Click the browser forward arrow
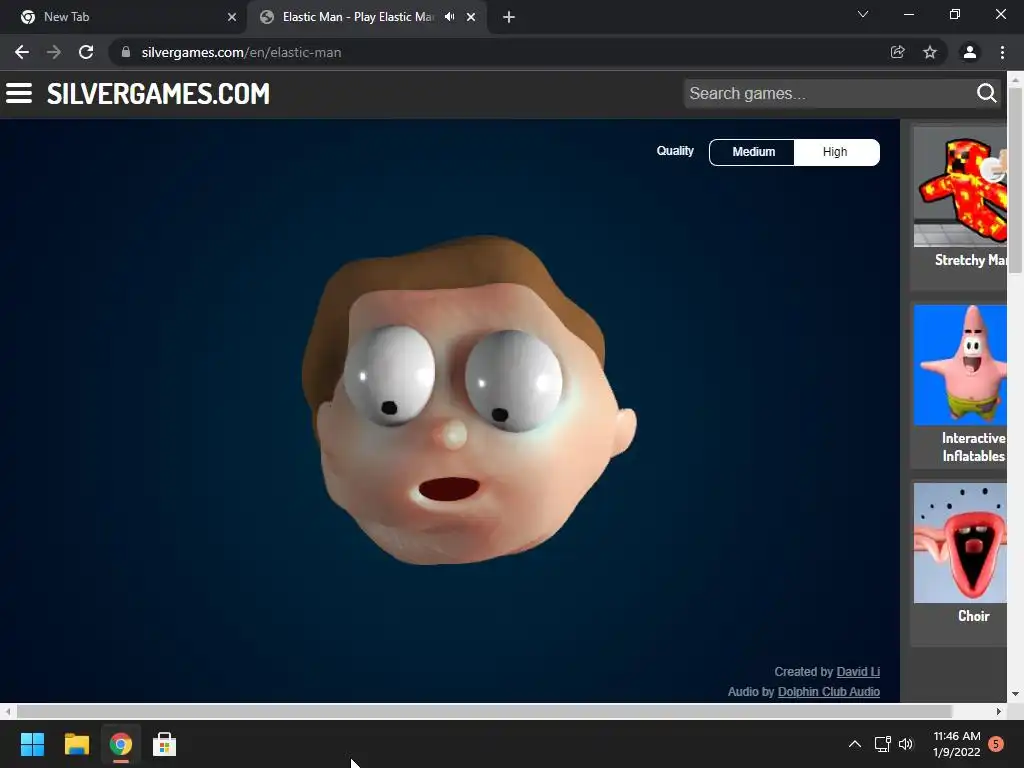 54,52
